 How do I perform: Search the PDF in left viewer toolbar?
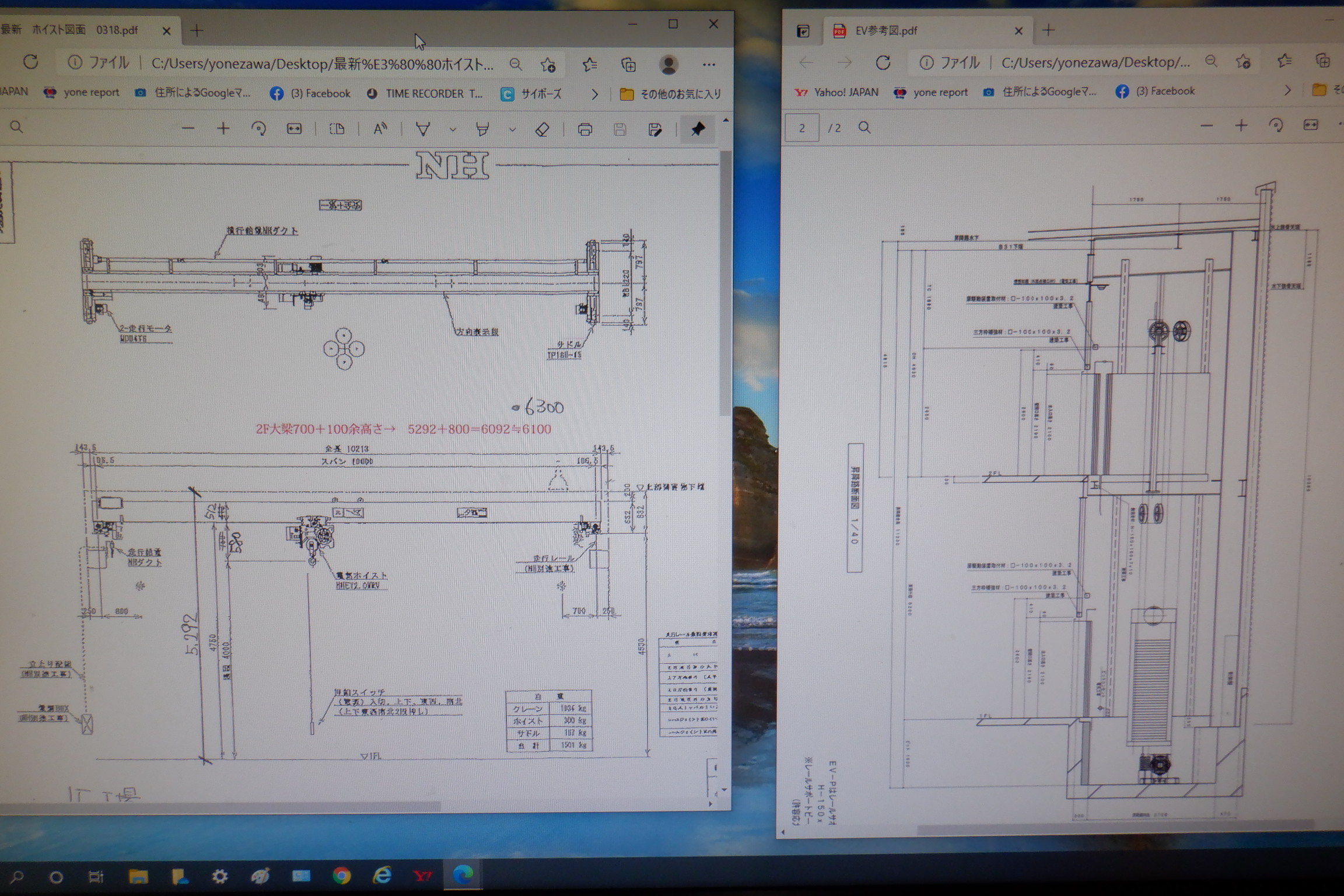click(x=16, y=127)
